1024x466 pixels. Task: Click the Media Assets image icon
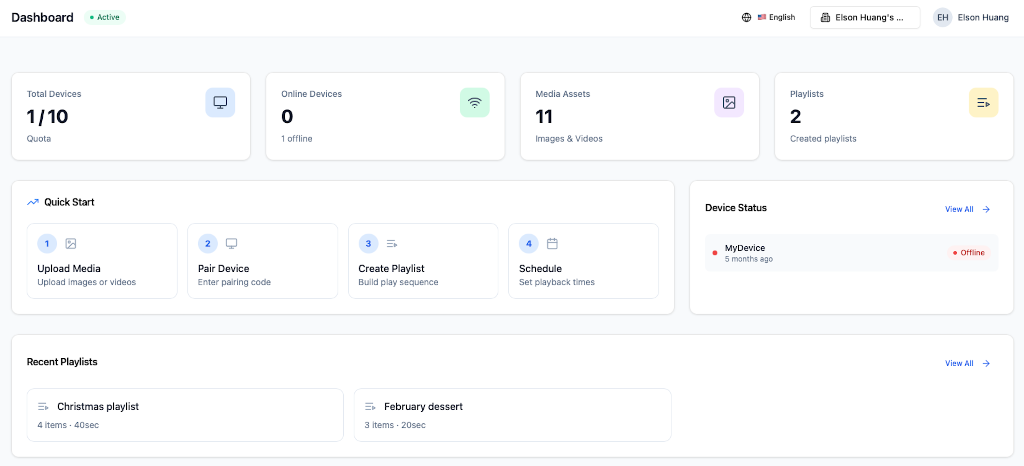729,102
